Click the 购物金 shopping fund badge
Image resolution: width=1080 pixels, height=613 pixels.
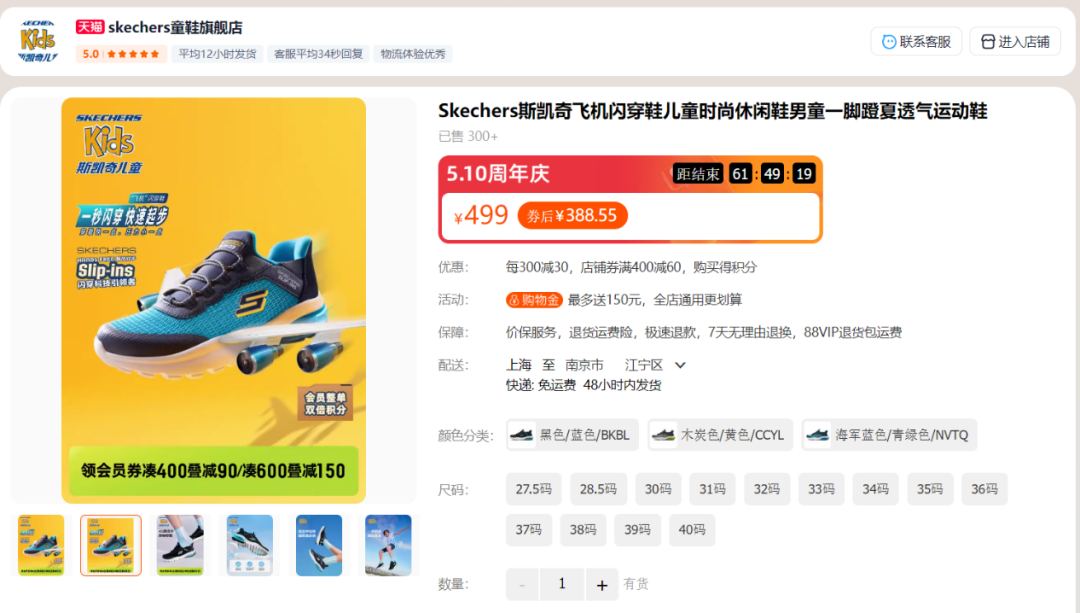pos(534,300)
